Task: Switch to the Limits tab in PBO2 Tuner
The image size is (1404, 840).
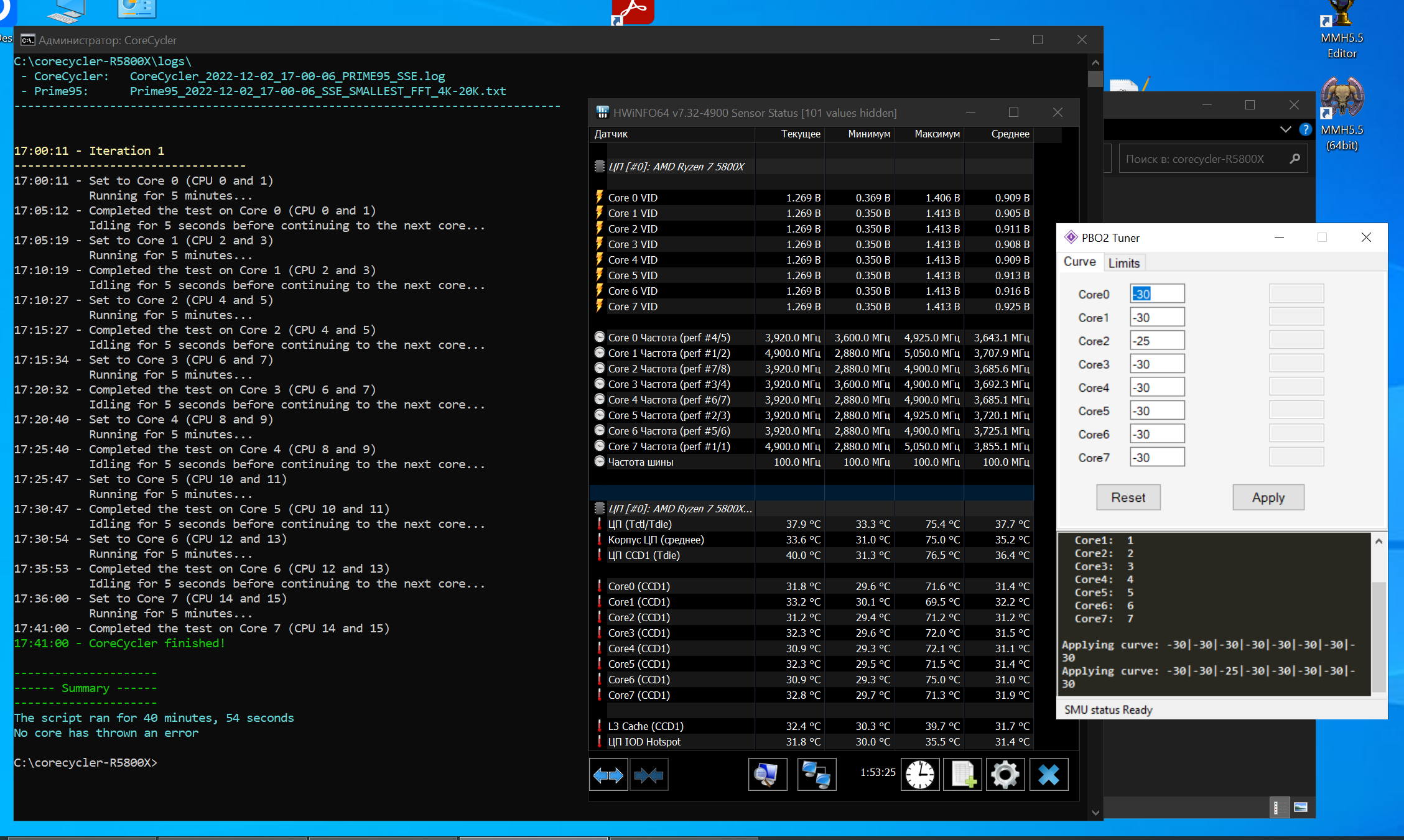Action: click(x=1123, y=263)
